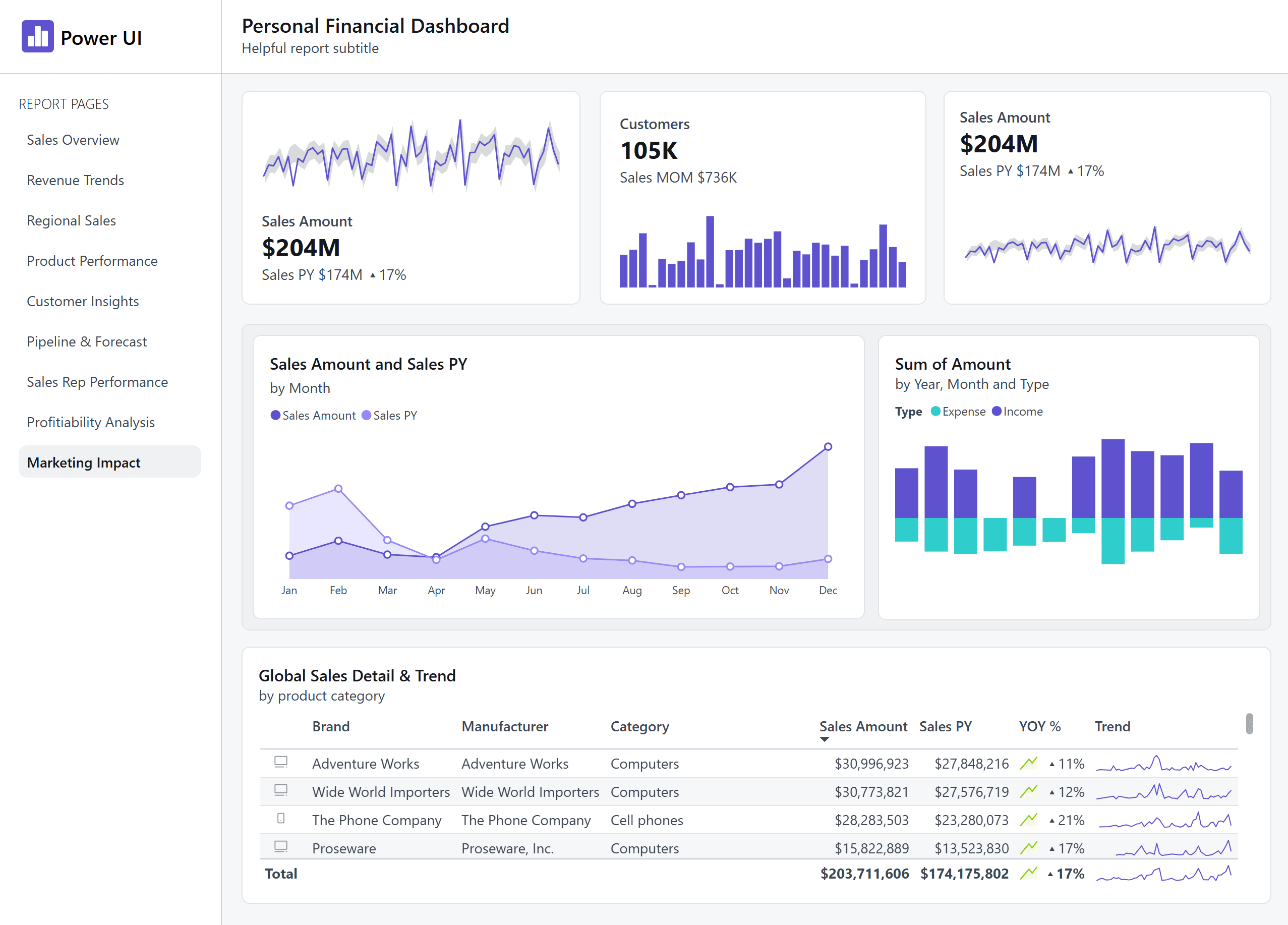
Task: Click computer icon in Wide World Importers row
Action: pos(280,790)
